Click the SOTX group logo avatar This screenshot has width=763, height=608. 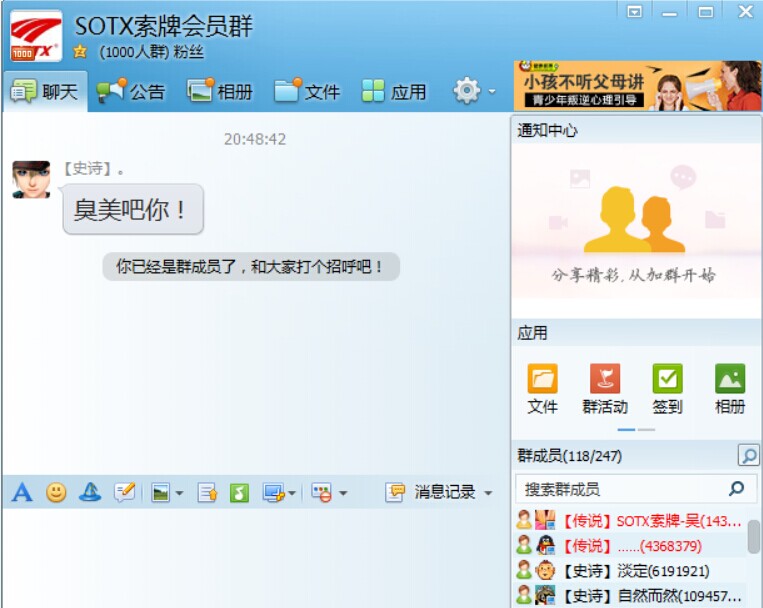tap(36, 36)
